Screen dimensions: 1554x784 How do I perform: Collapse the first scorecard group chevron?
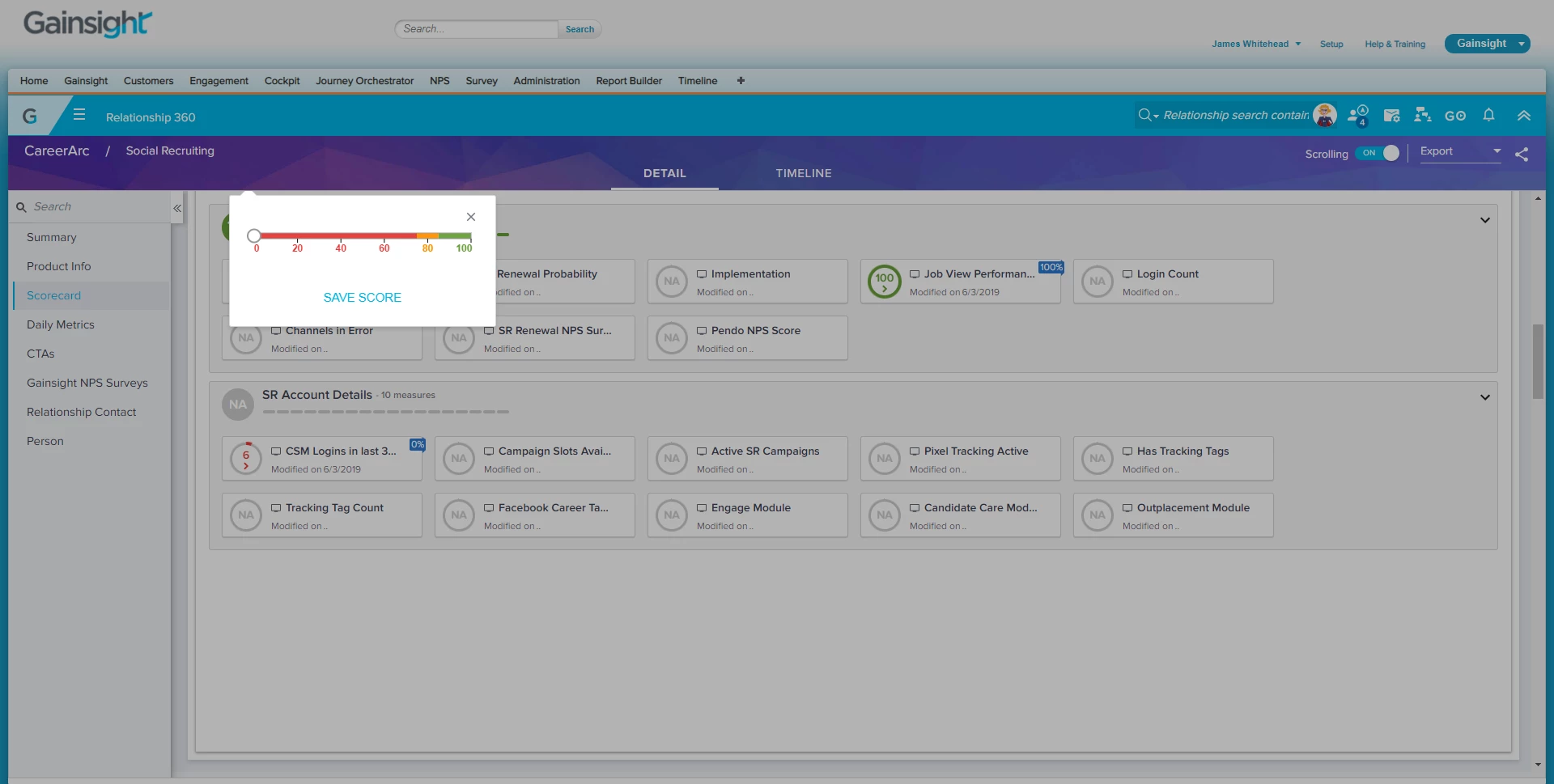[x=1485, y=220]
